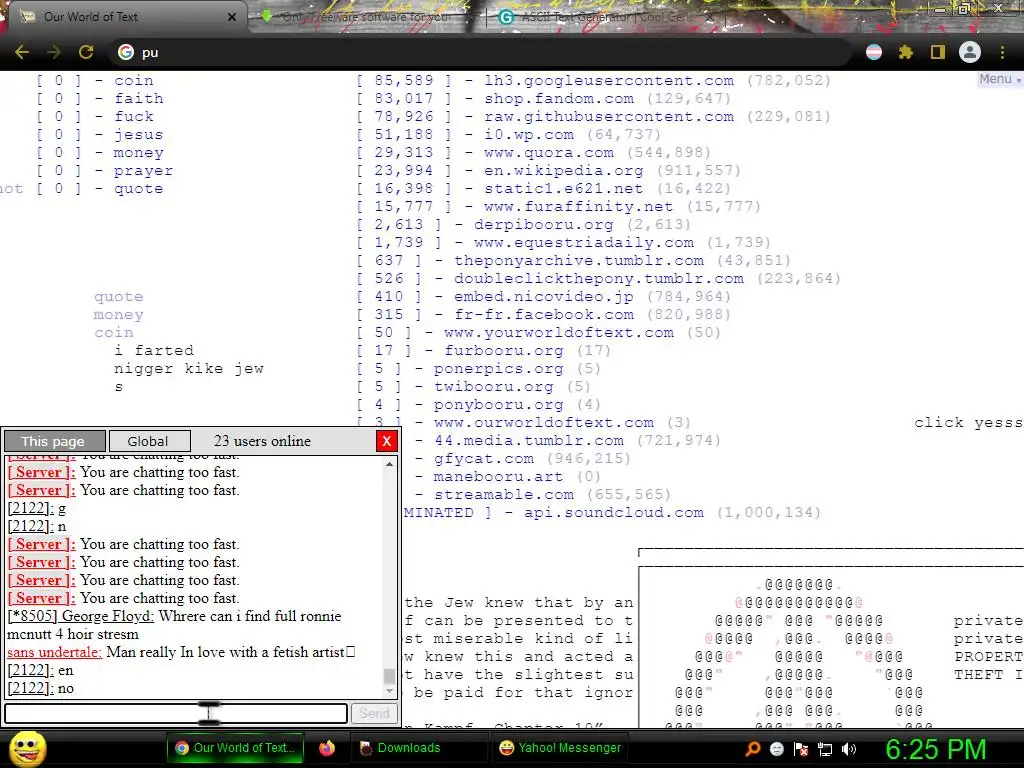Click the magnifier search tray icon
The height and width of the screenshot is (768, 1024).
click(x=753, y=748)
